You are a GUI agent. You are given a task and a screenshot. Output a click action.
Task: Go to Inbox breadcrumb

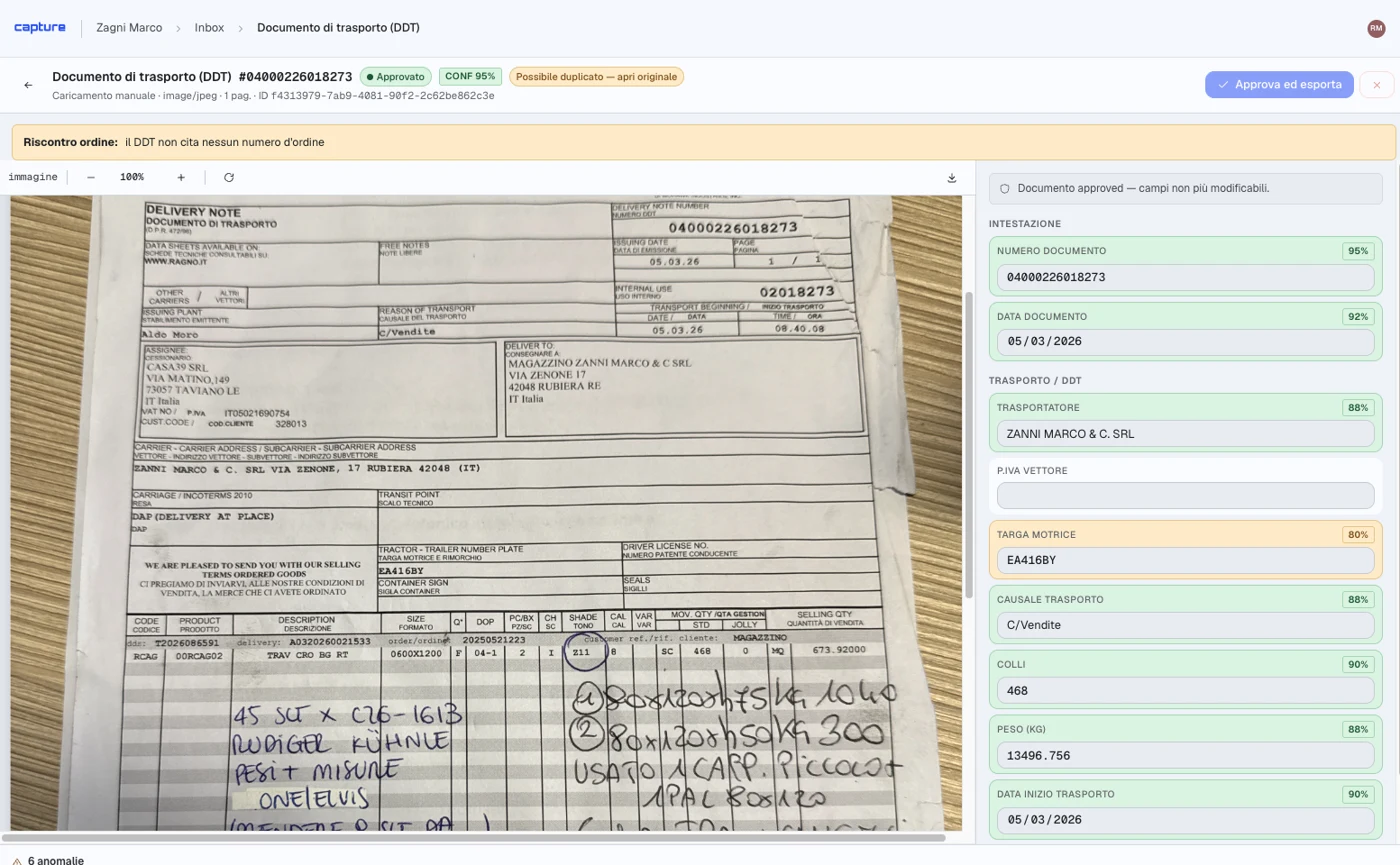(x=209, y=28)
